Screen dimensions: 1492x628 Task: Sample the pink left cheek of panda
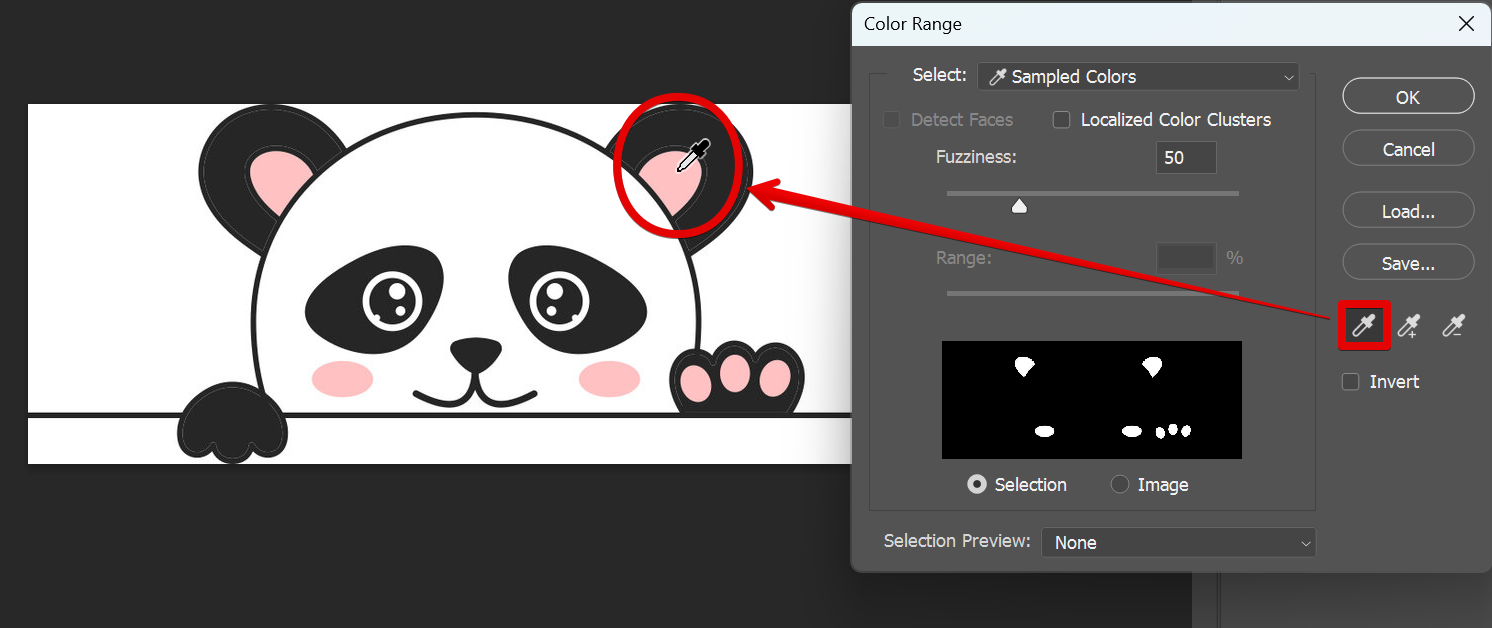[x=342, y=379]
